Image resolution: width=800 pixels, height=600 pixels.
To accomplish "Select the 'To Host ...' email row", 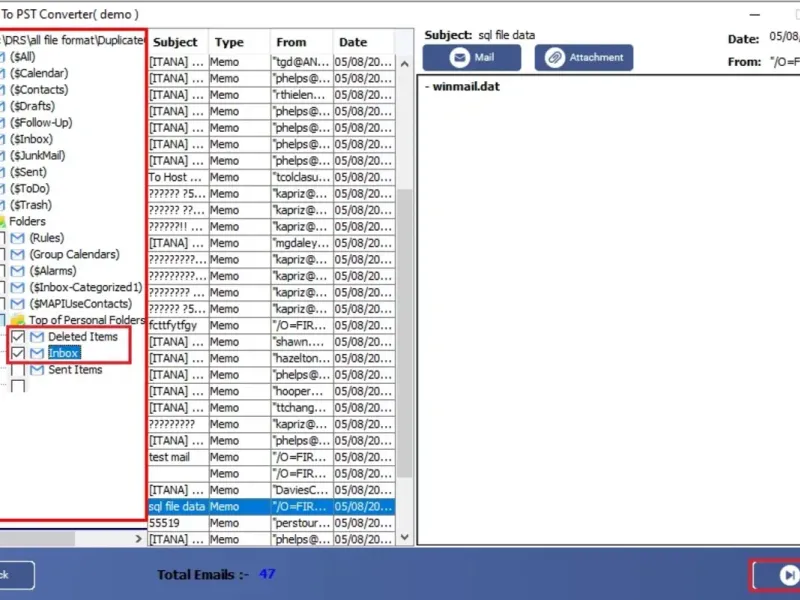I will click(x=271, y=177).
